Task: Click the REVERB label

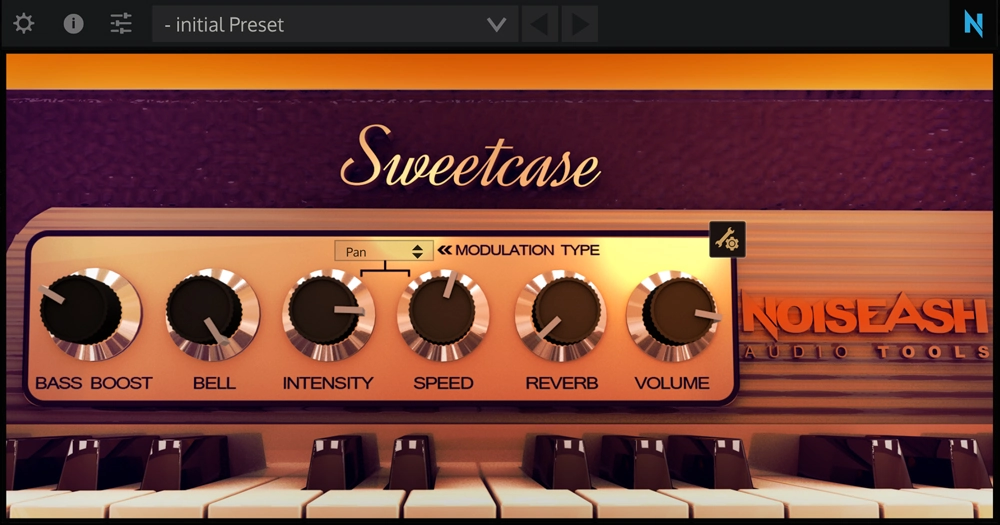Action: 561,383
